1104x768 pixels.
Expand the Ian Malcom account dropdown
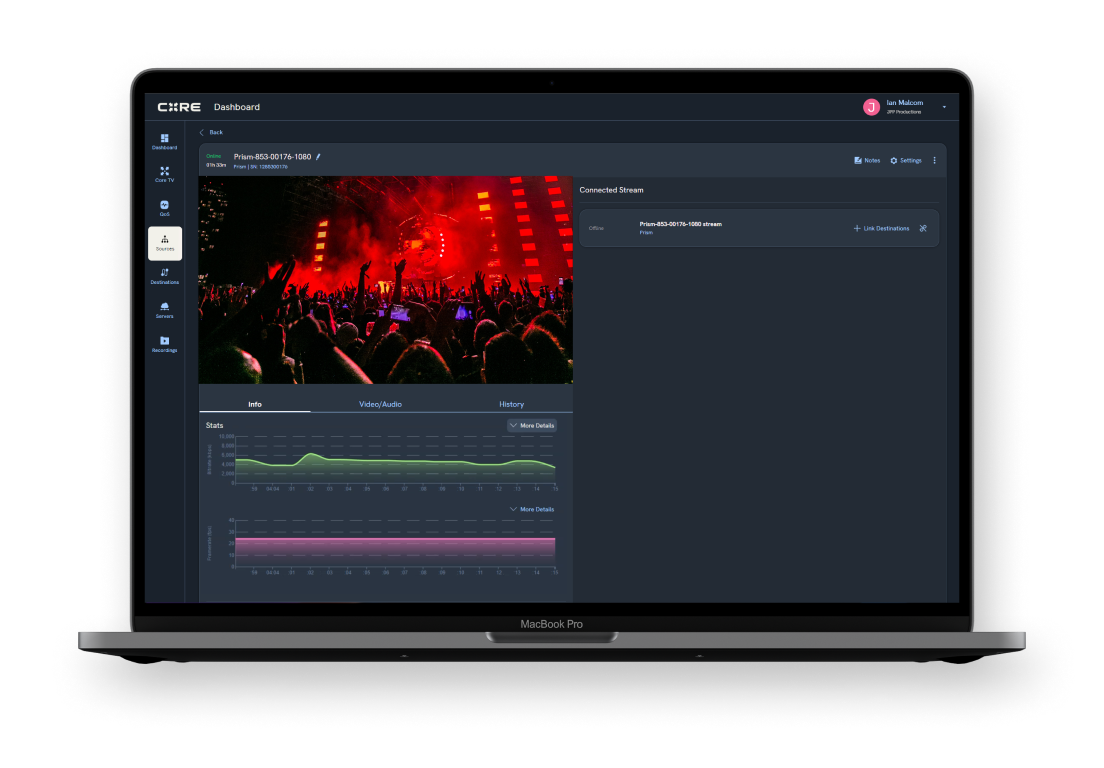point(943,107)
